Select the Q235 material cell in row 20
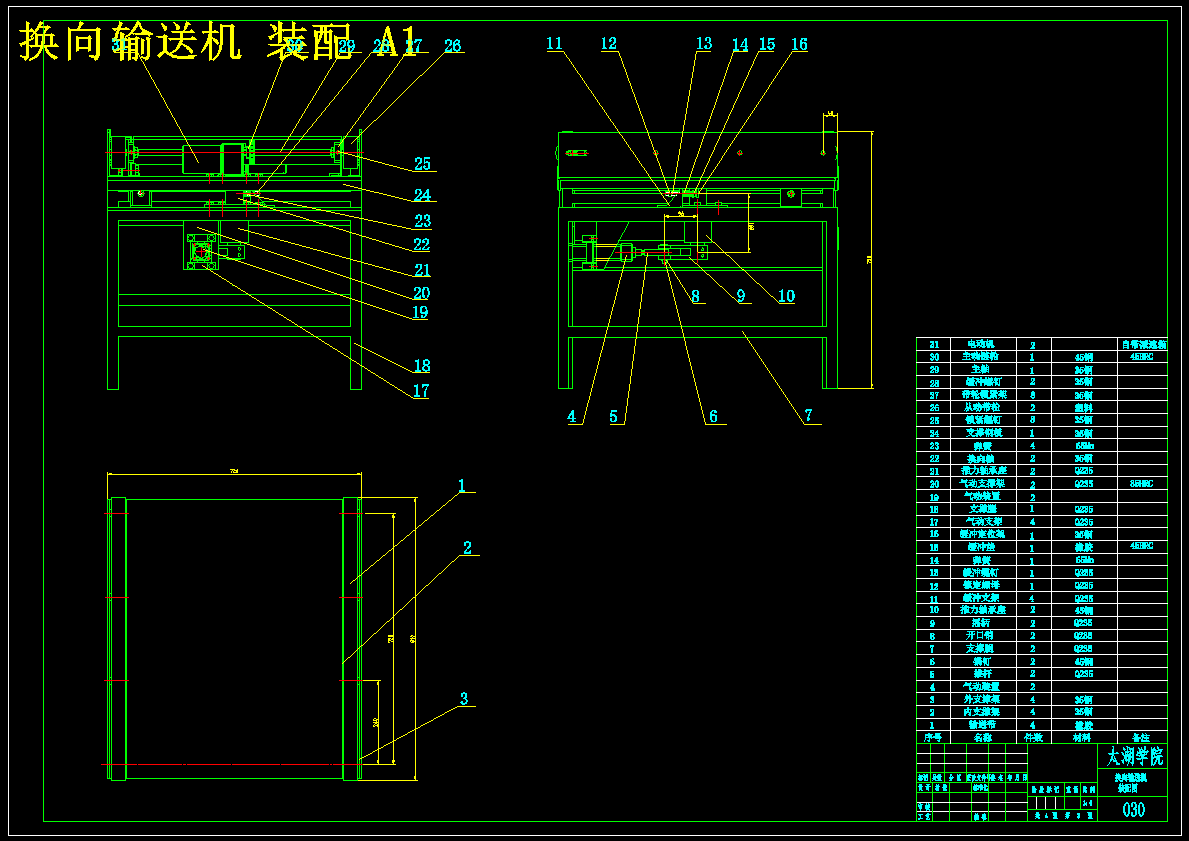Viewport: 1189px width, 841px height. coord(1084,483)
